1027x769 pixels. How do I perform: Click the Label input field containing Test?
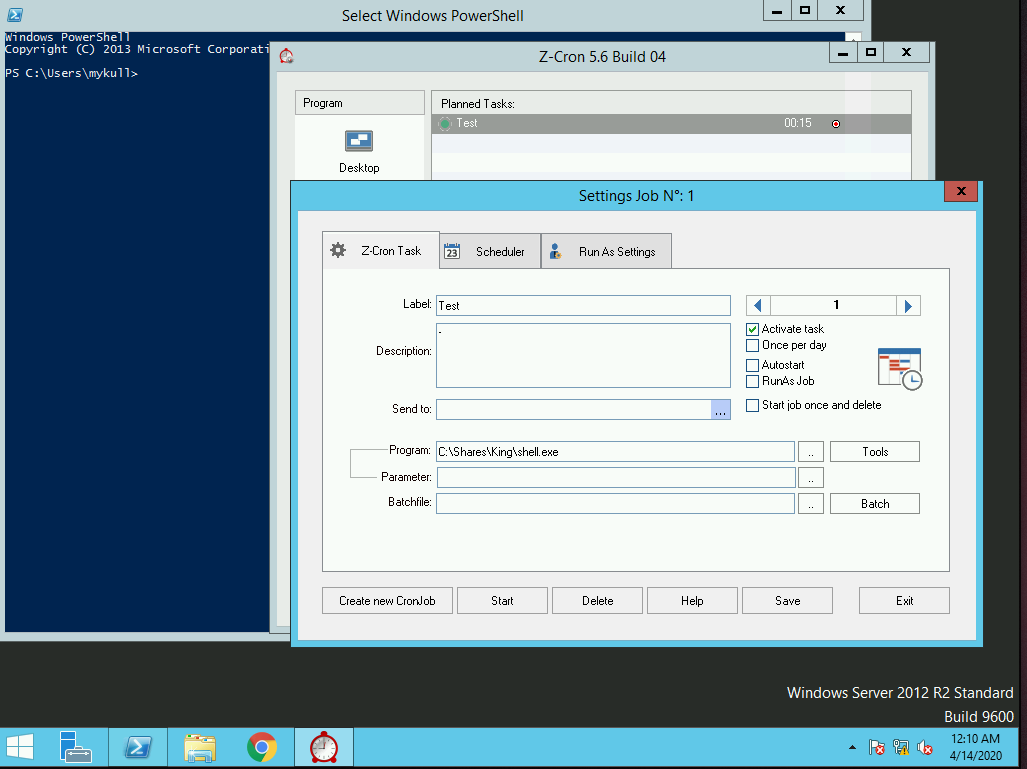tap(583, 305)
